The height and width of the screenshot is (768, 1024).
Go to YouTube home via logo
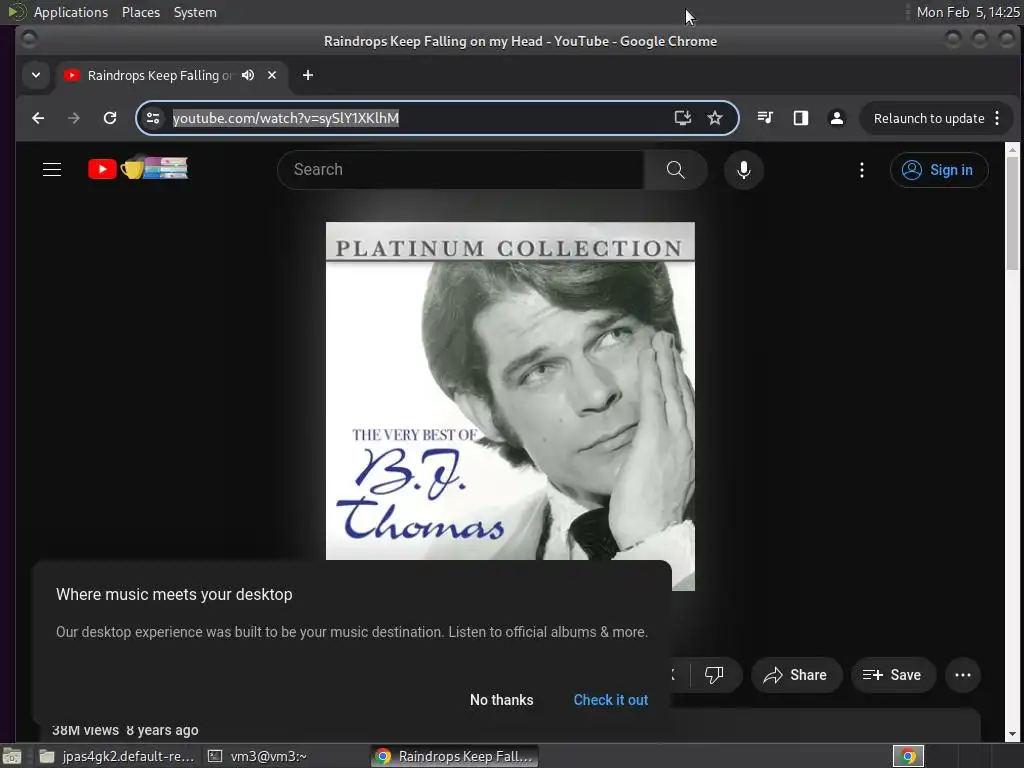click(138, 168)
